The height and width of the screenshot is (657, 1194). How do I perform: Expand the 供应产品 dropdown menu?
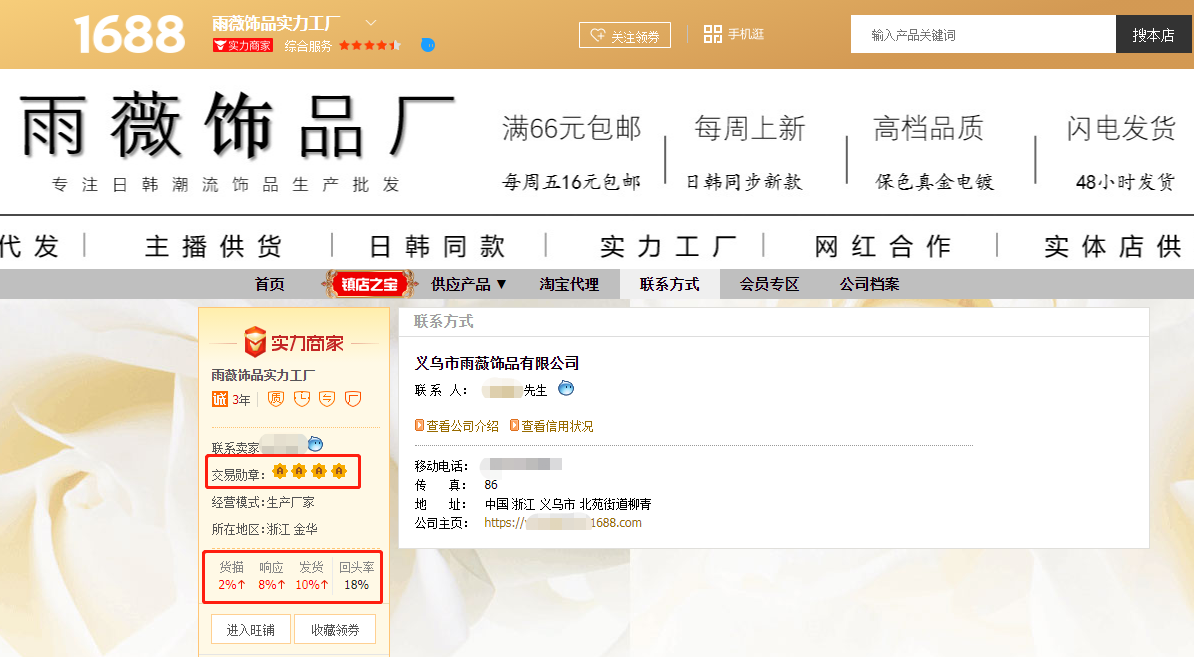click(x=468, y=284)
